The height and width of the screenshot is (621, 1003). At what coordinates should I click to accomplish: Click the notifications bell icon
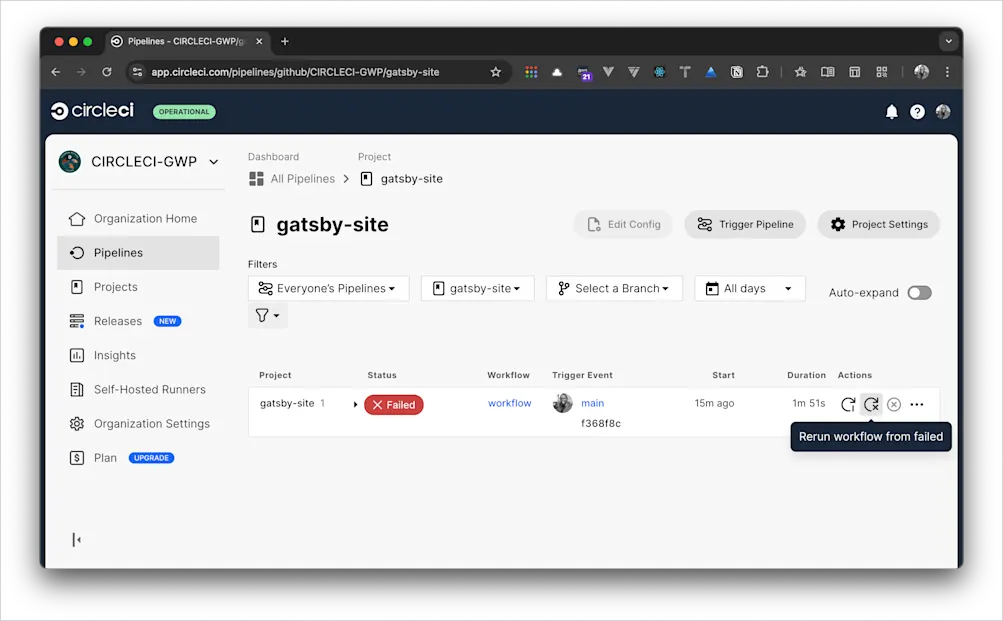tap(891, 111)
